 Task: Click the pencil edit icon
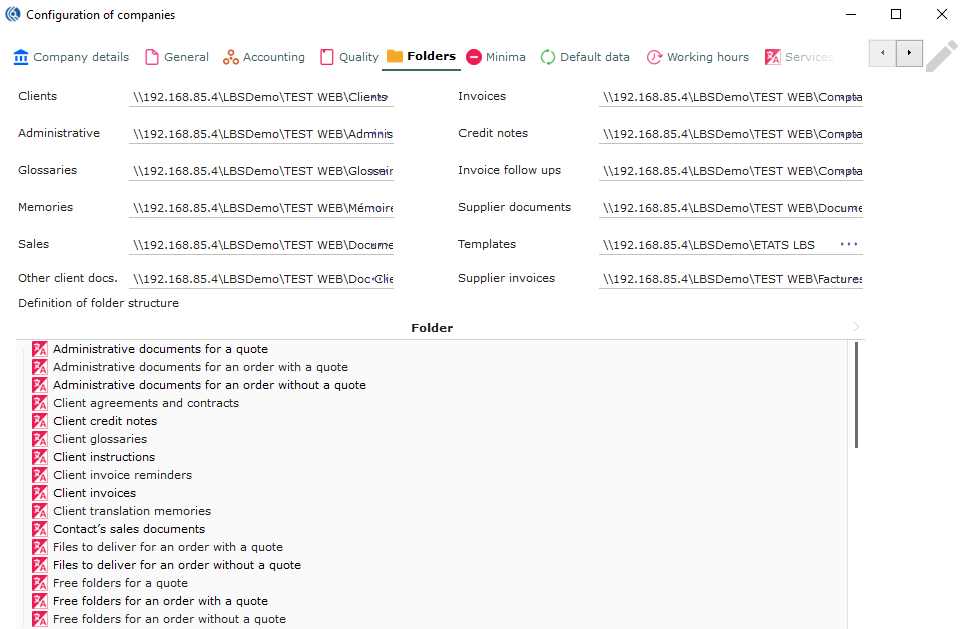click(941, 56)
